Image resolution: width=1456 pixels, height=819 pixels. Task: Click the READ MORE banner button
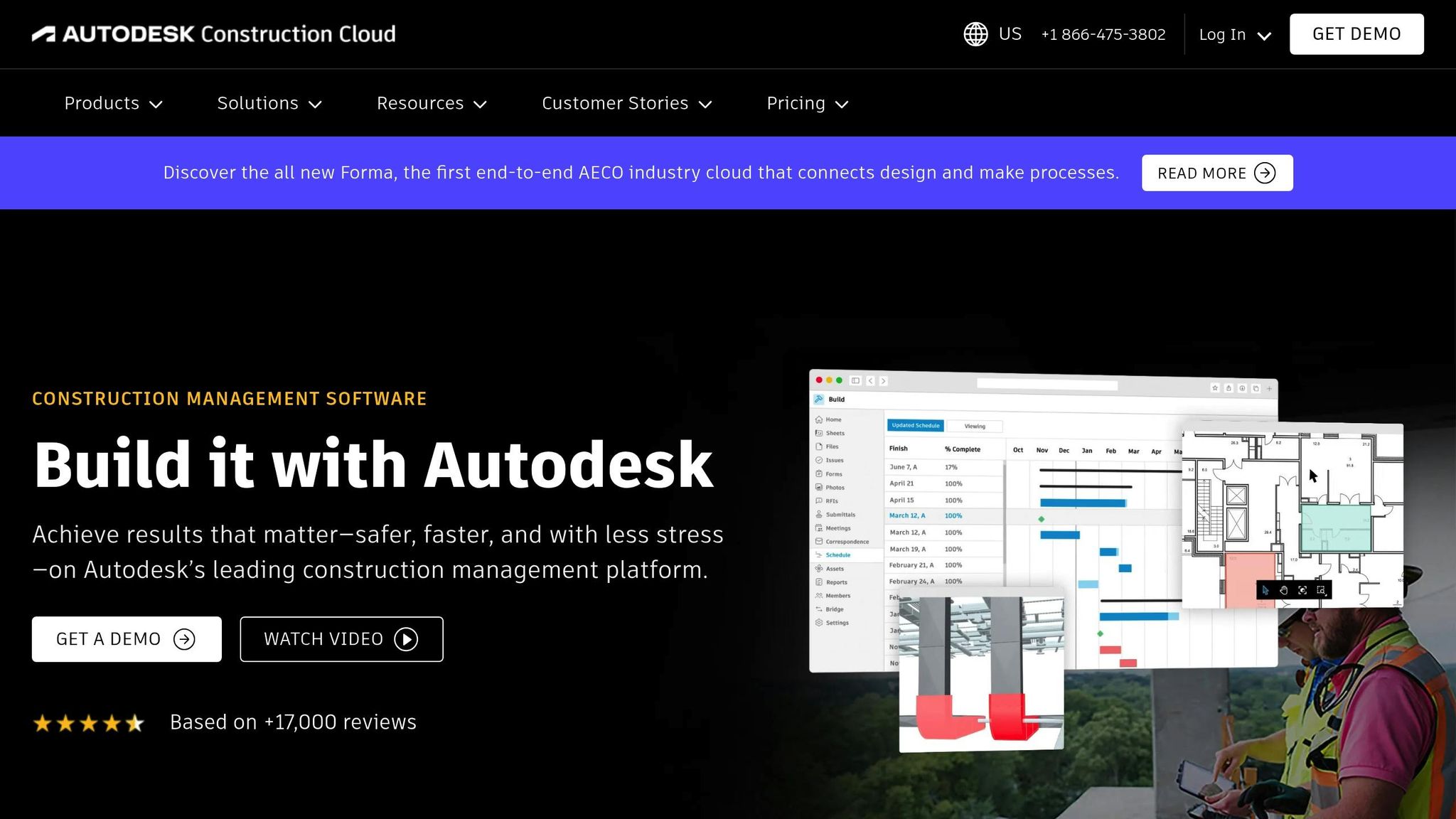pos(1216,173)
